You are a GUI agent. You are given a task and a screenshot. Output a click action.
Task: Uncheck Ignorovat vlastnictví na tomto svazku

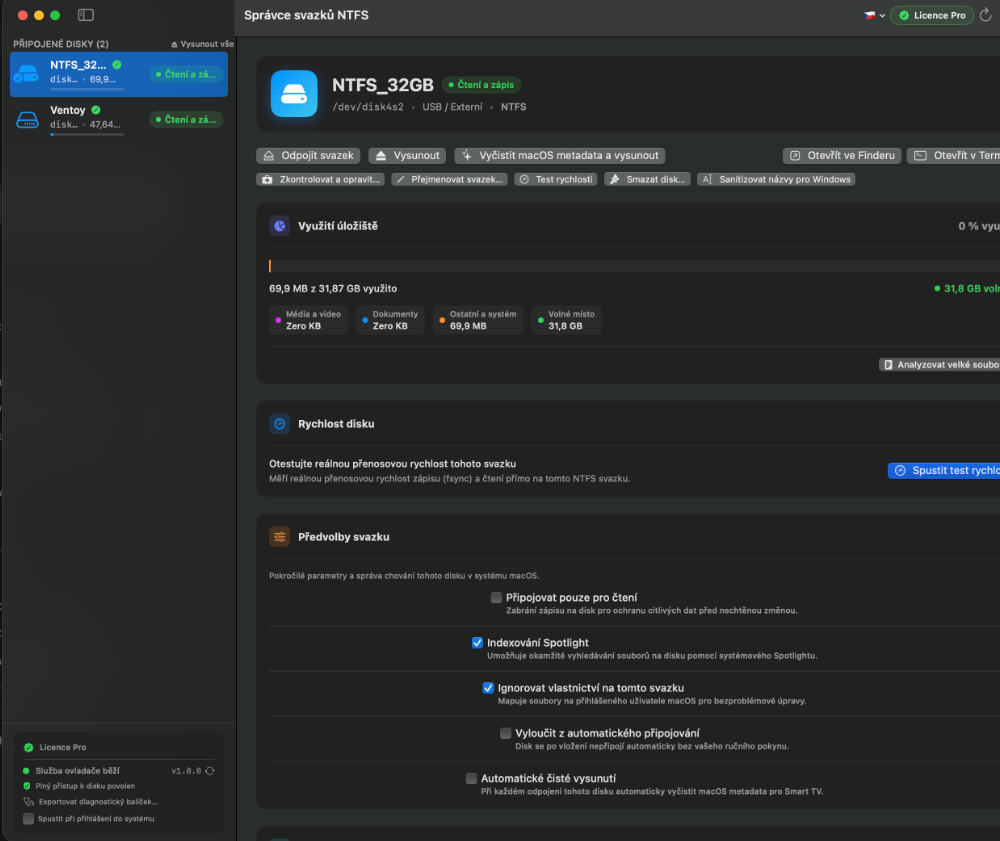pos(488,688)
